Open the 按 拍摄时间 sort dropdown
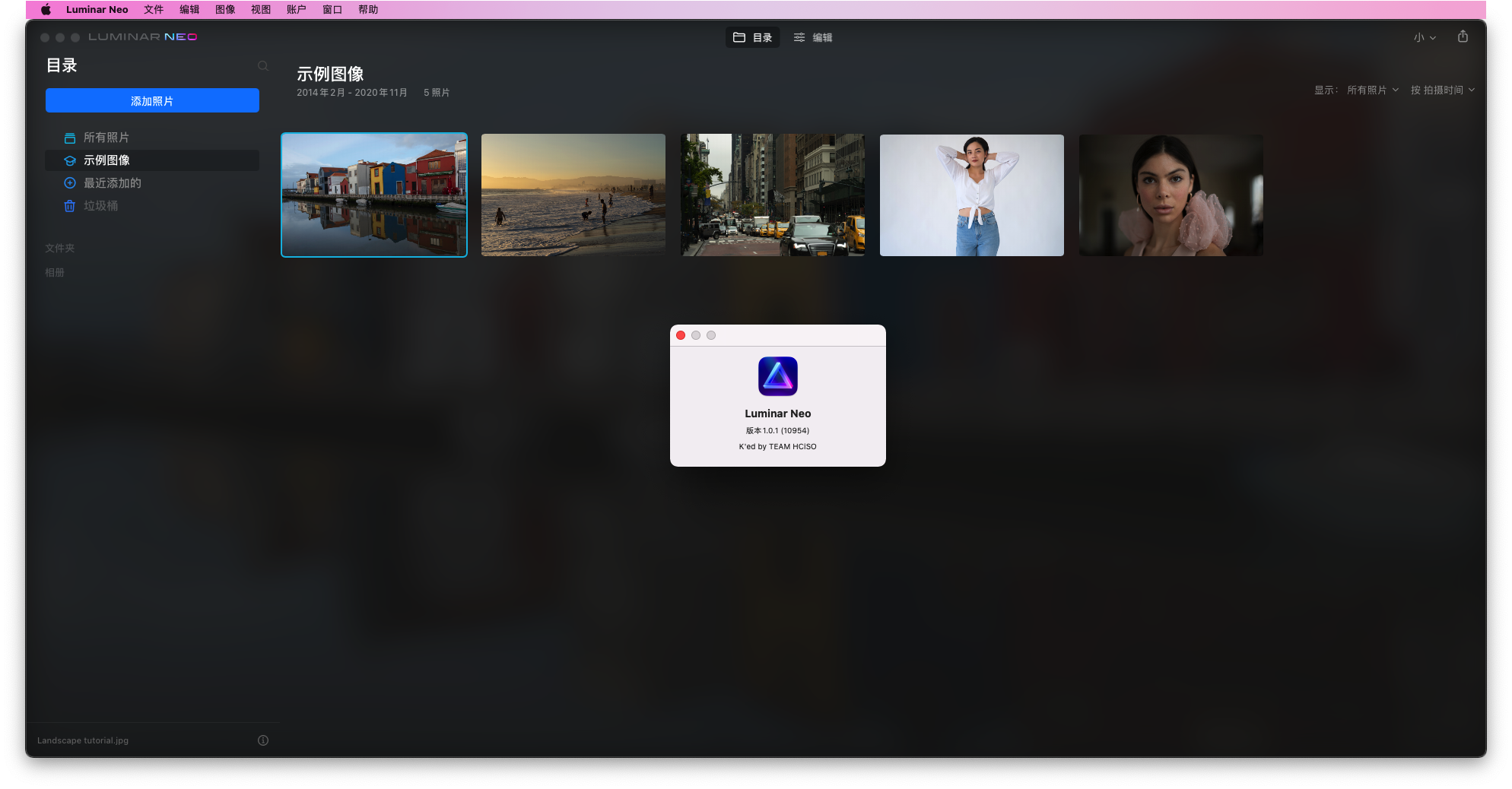Viewport: 1512px width, 789px height. [1442, 90]
